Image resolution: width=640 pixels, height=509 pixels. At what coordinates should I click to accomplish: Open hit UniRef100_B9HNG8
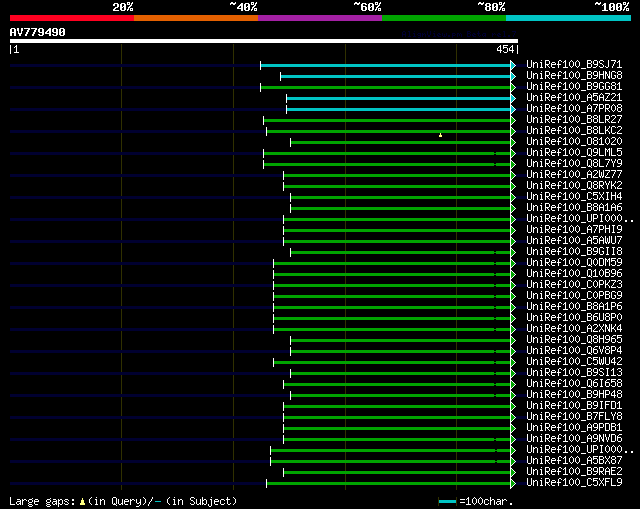pyautogui.click(x=574, y=76)
